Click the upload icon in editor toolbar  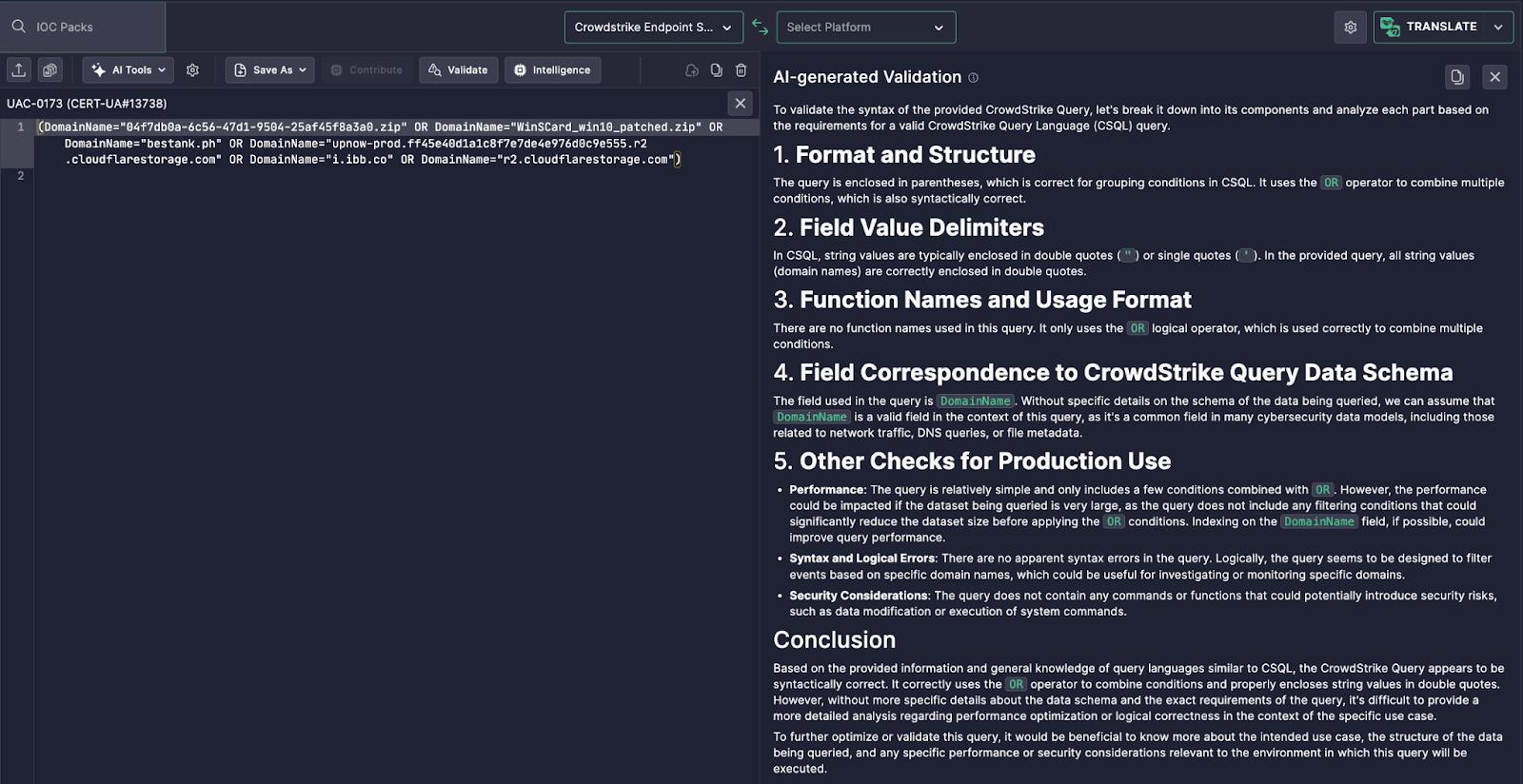pos(19,69)
